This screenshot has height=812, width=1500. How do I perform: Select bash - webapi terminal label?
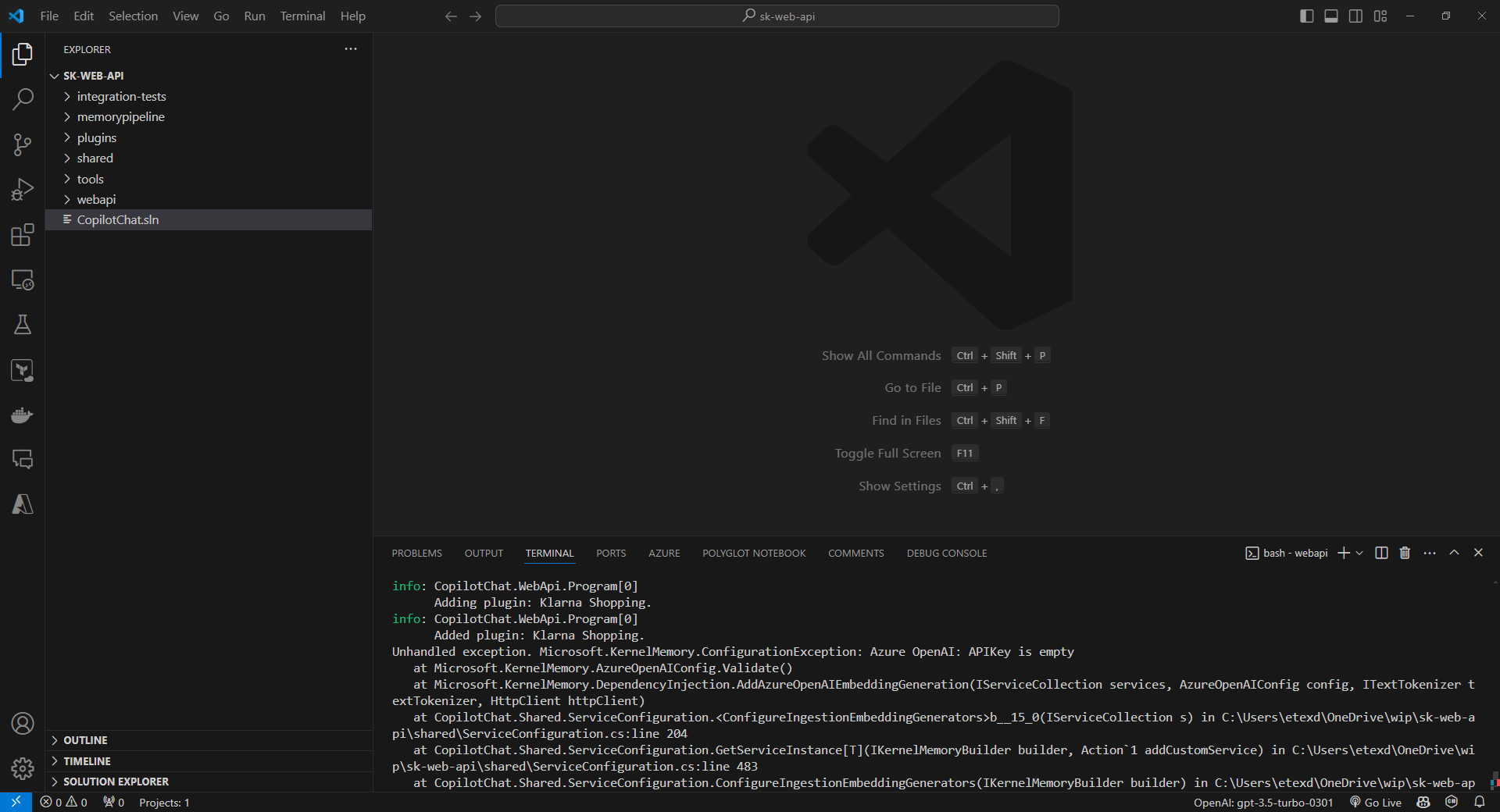1287,553
